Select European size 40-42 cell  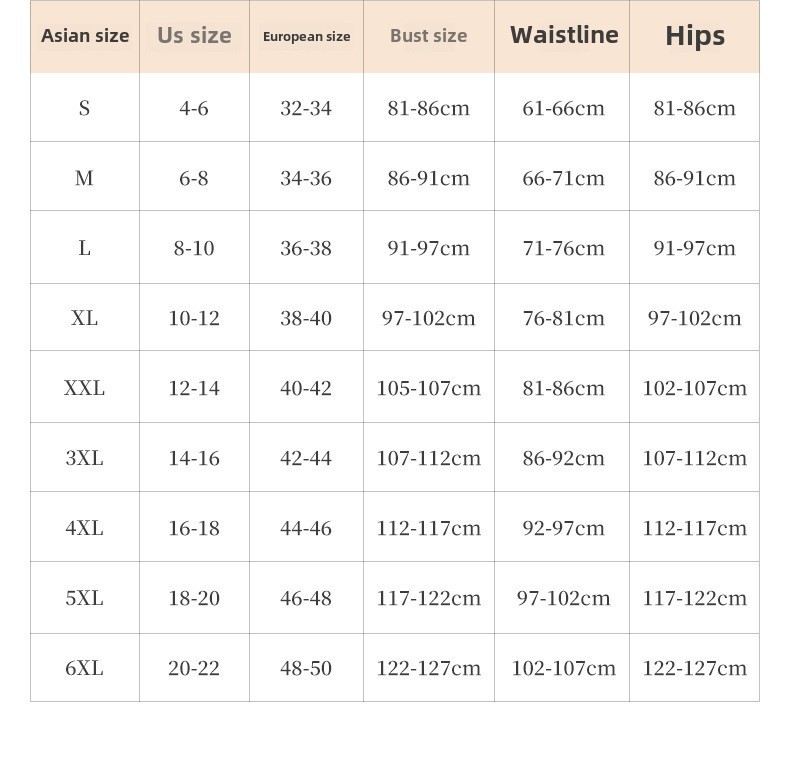pyautogui.click(x=306, y=388)
